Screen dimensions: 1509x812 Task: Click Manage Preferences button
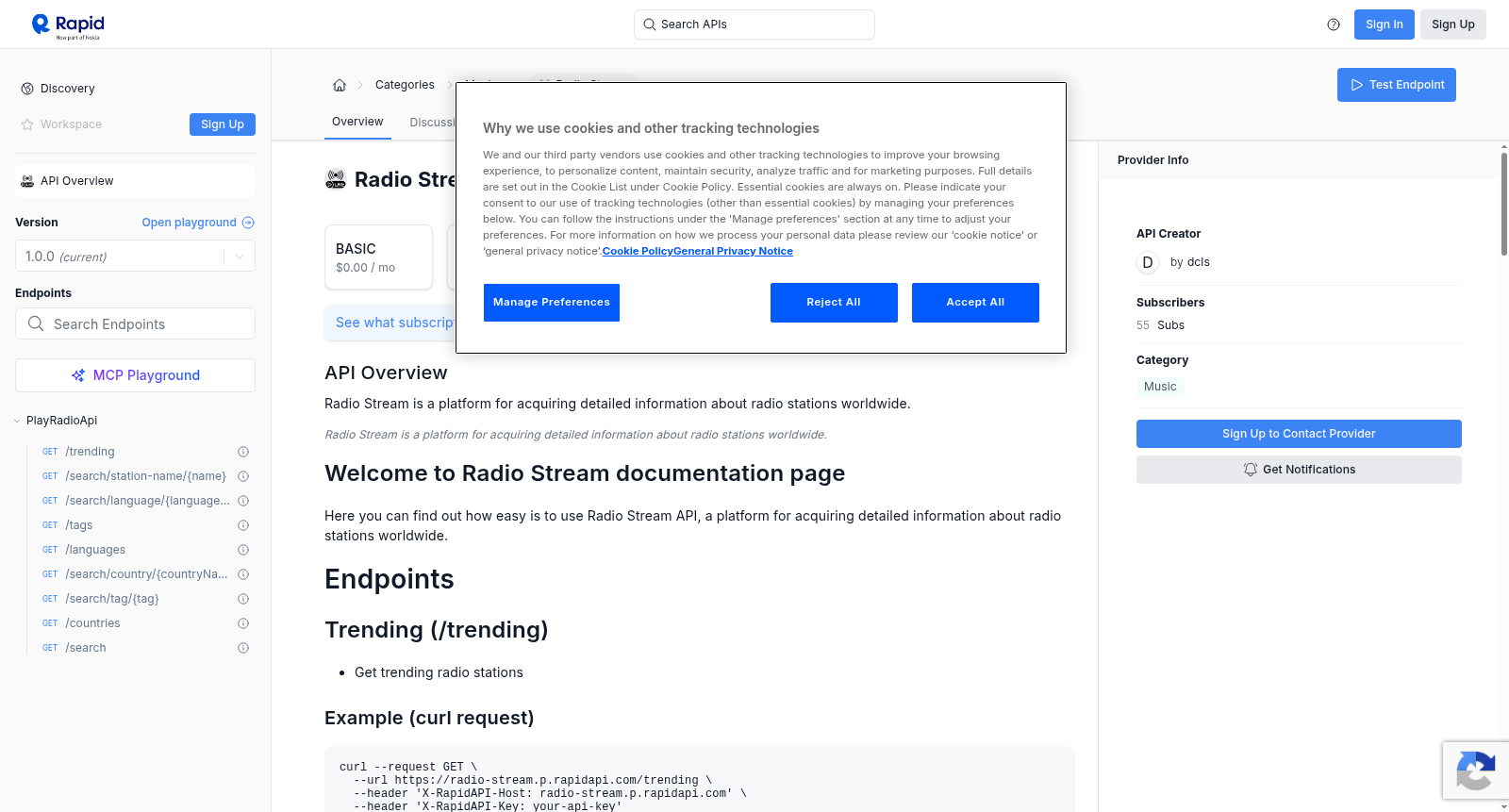552,303
